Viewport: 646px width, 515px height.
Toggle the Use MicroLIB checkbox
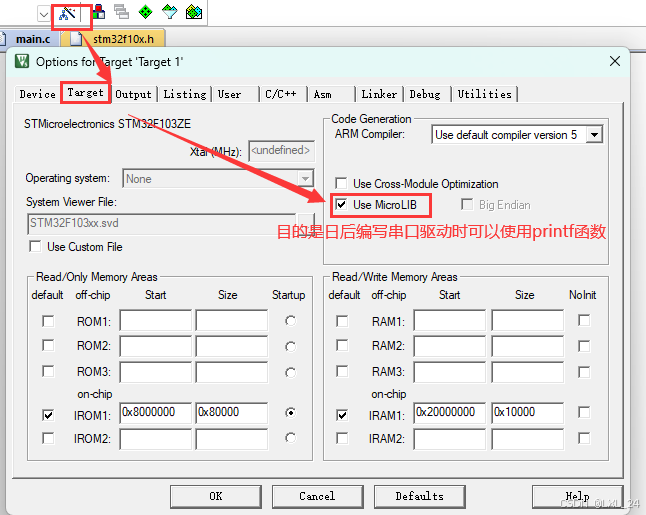coord(341,204)
